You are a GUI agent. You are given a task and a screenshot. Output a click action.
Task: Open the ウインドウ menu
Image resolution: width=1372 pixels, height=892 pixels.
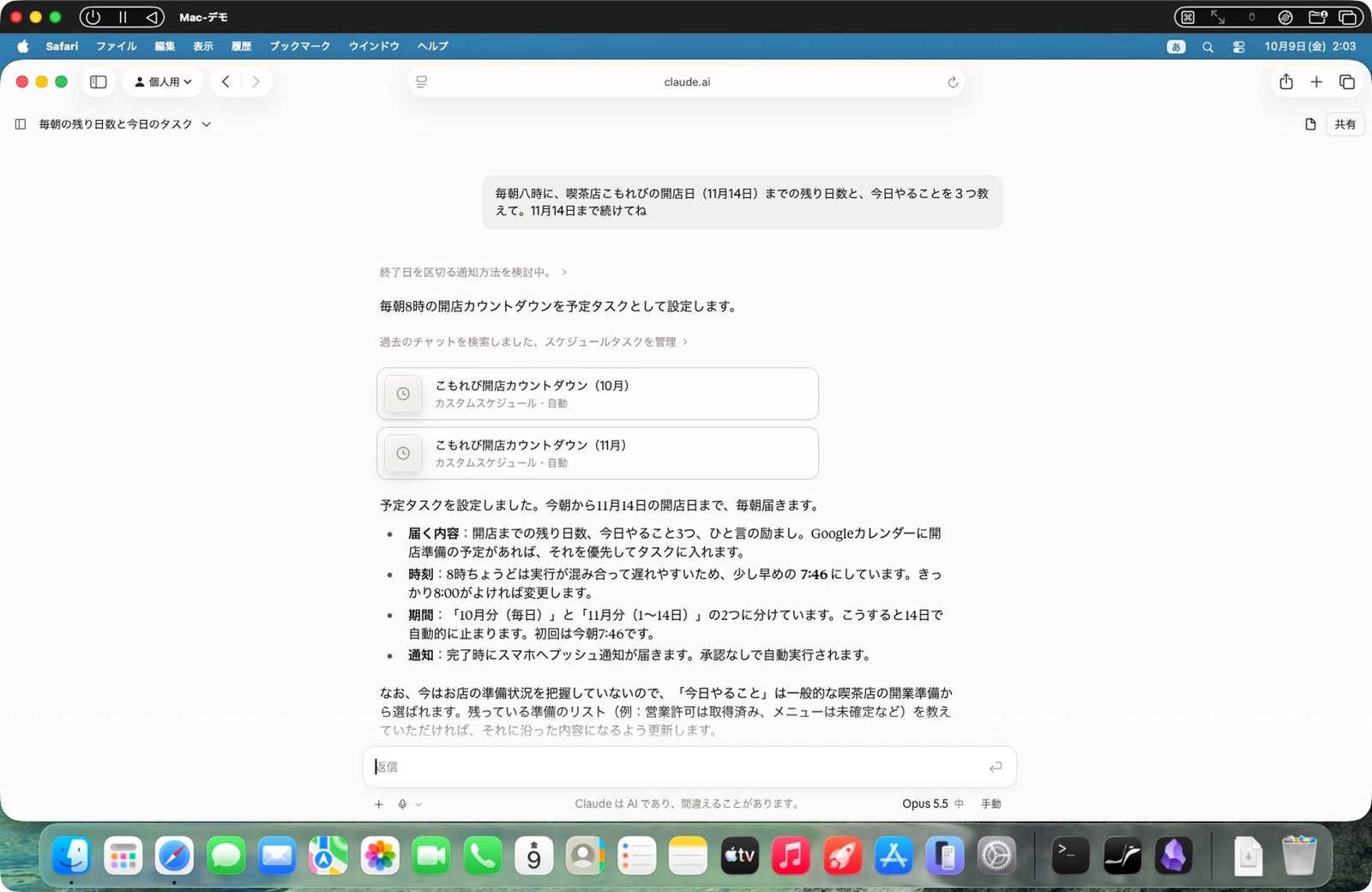(x=374, y=46)
